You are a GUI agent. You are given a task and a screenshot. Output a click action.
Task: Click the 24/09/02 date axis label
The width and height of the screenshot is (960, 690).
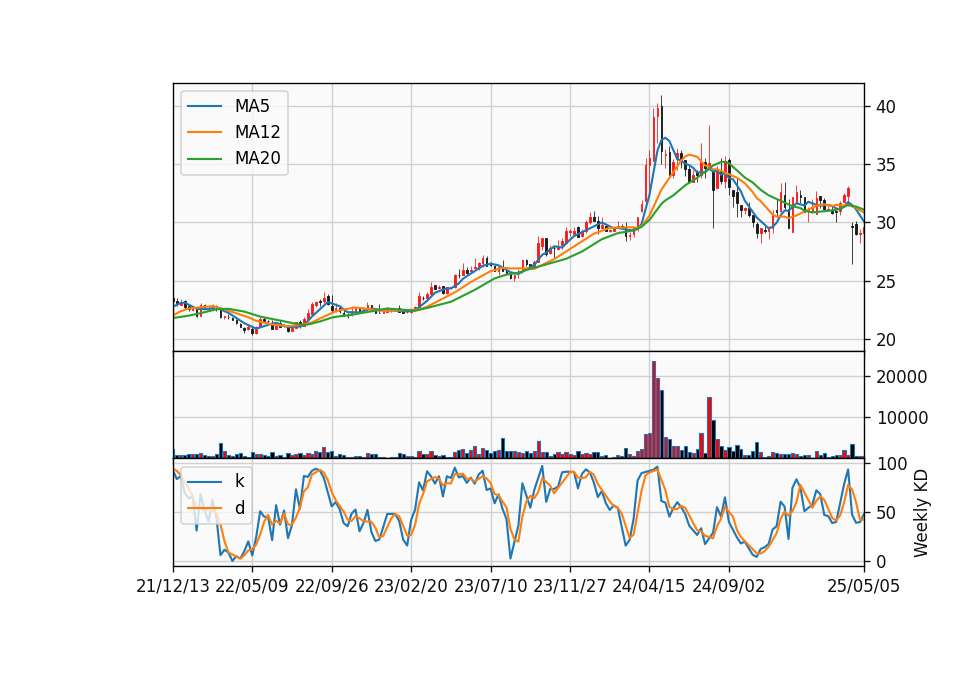(x=729, y=586)
